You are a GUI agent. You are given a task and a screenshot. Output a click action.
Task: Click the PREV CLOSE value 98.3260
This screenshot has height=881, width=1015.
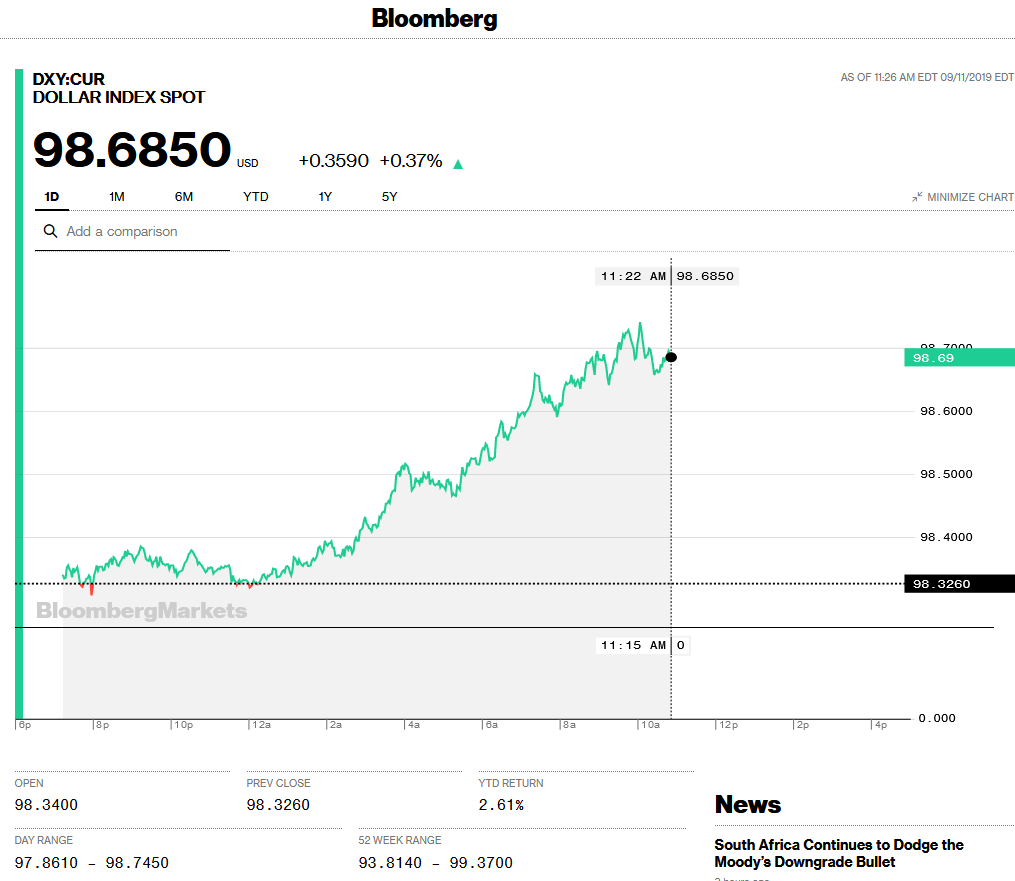pos(278,805)
